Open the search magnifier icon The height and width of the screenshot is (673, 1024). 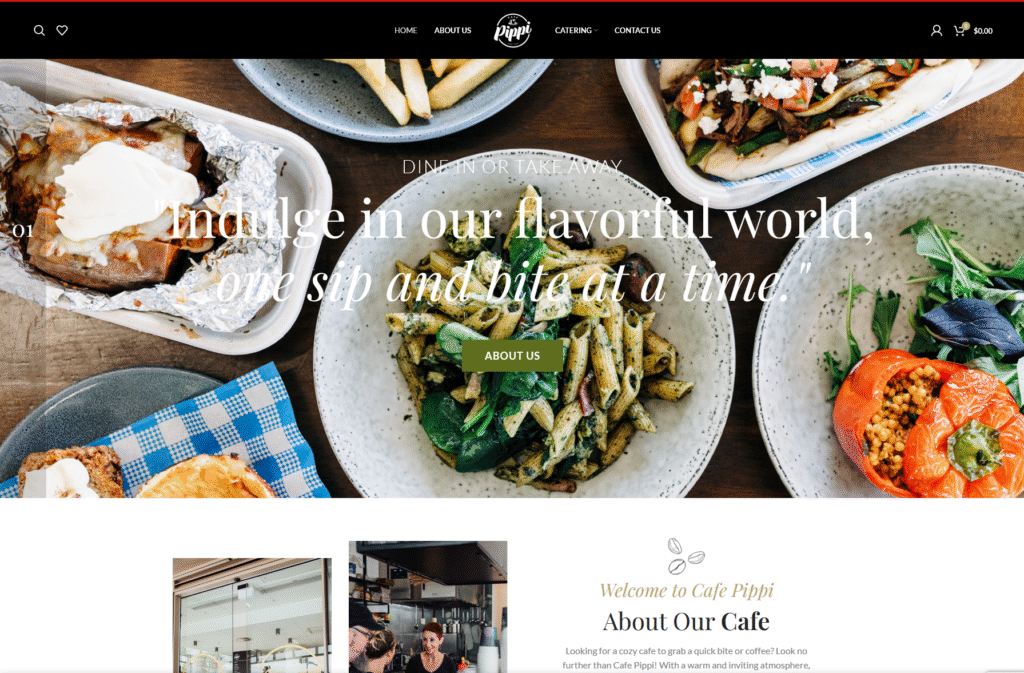(39, 30)
